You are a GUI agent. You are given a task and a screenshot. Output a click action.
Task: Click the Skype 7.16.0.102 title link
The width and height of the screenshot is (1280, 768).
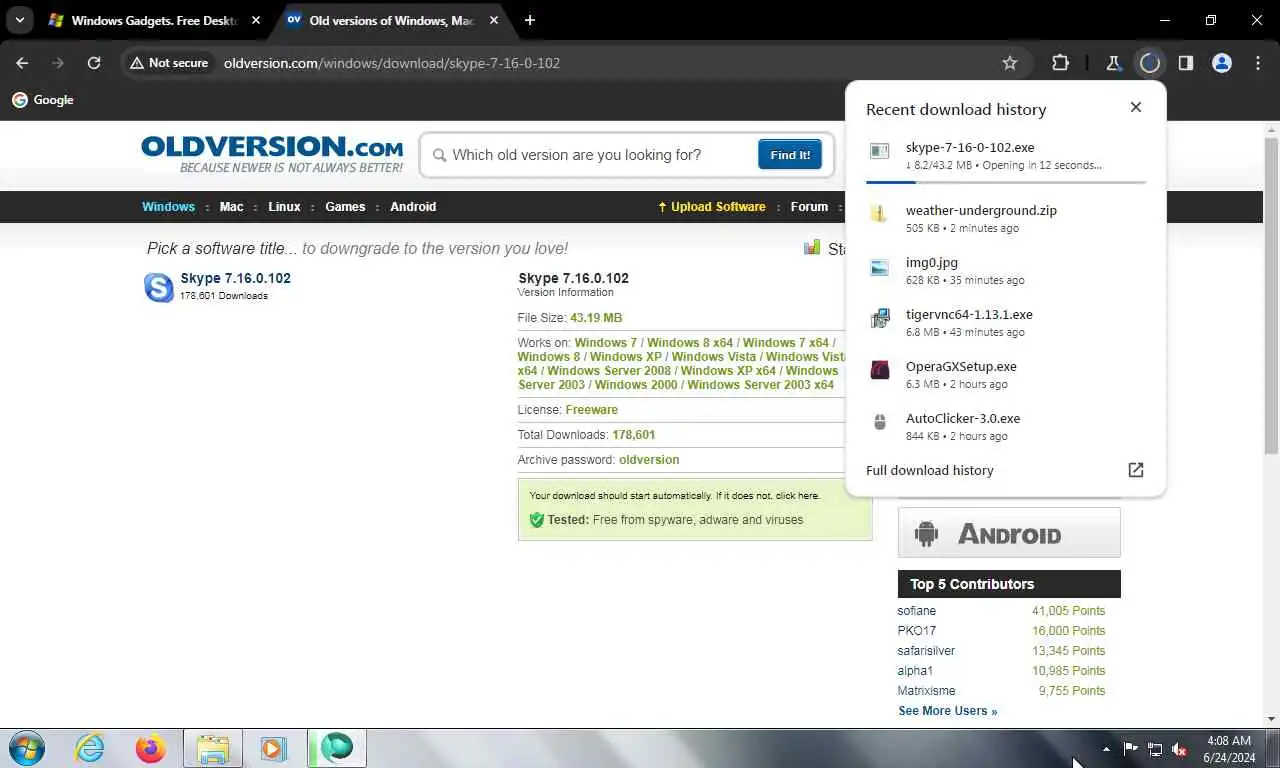[236, 278]
